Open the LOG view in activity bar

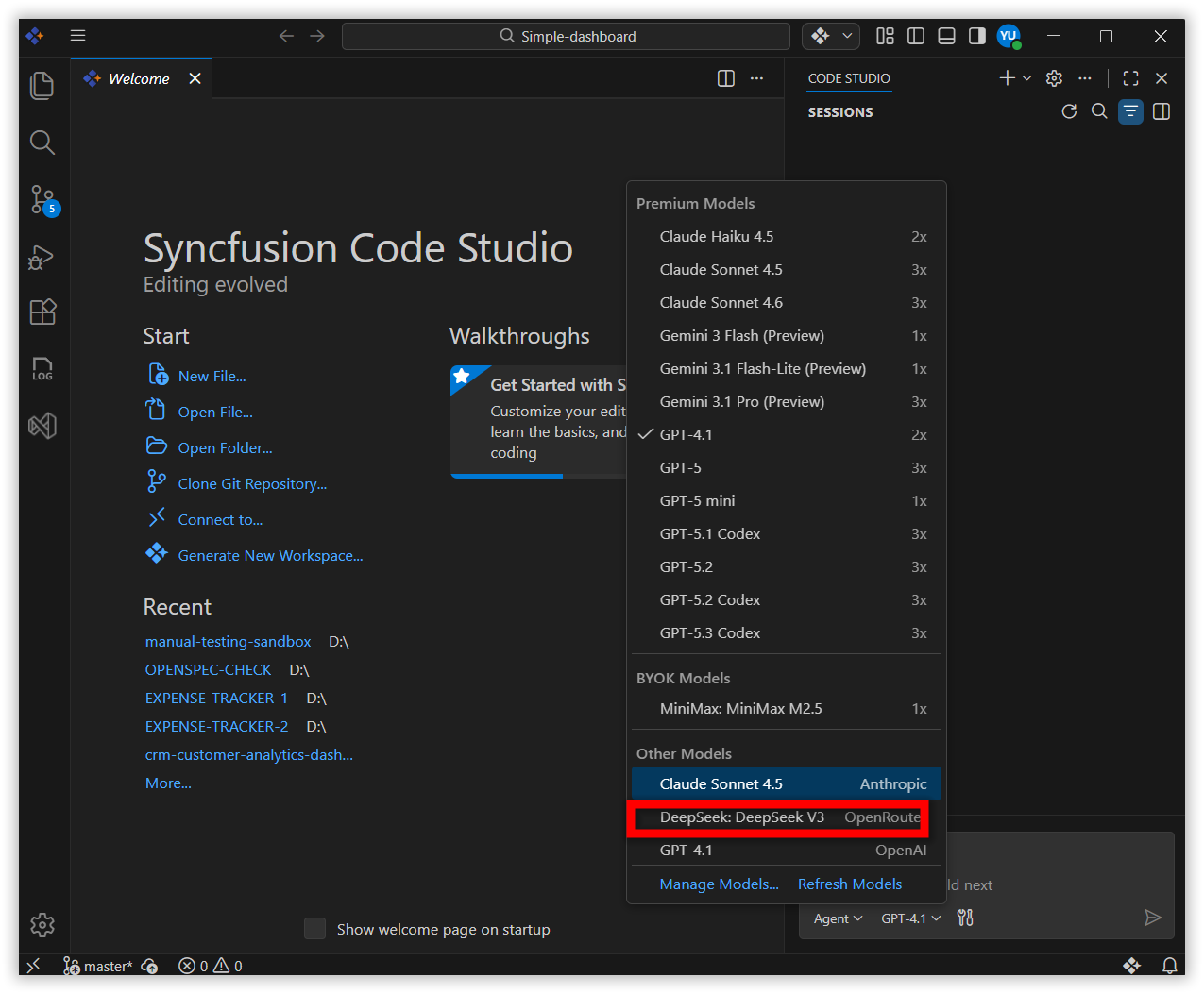point(42,368)
